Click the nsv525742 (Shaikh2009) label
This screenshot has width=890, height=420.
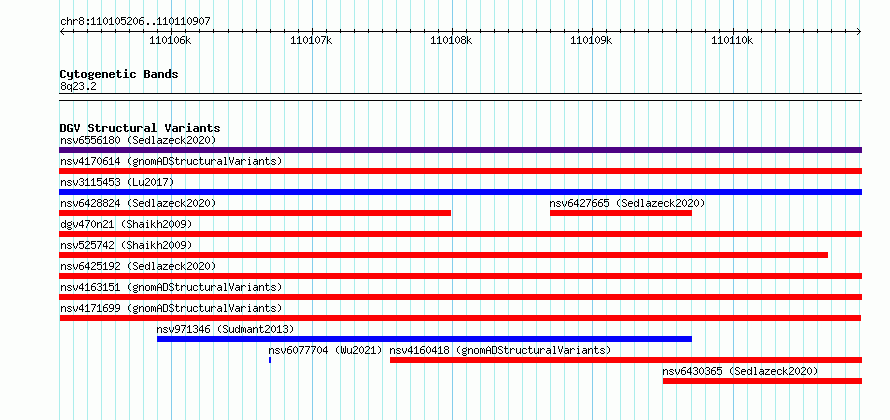point(126,245)
